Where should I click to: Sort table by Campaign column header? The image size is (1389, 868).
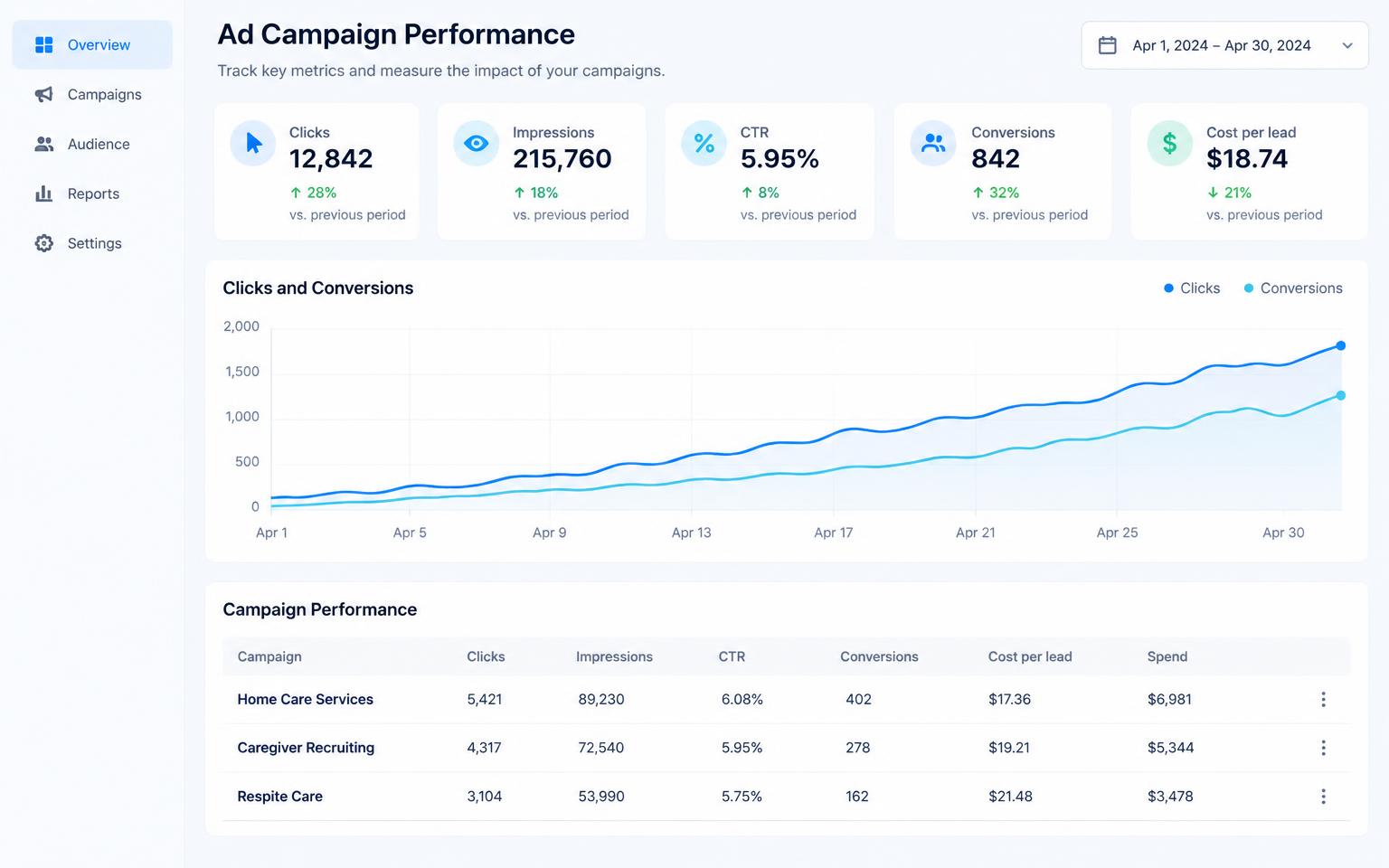pyautogui.click(x=269, y=657)
